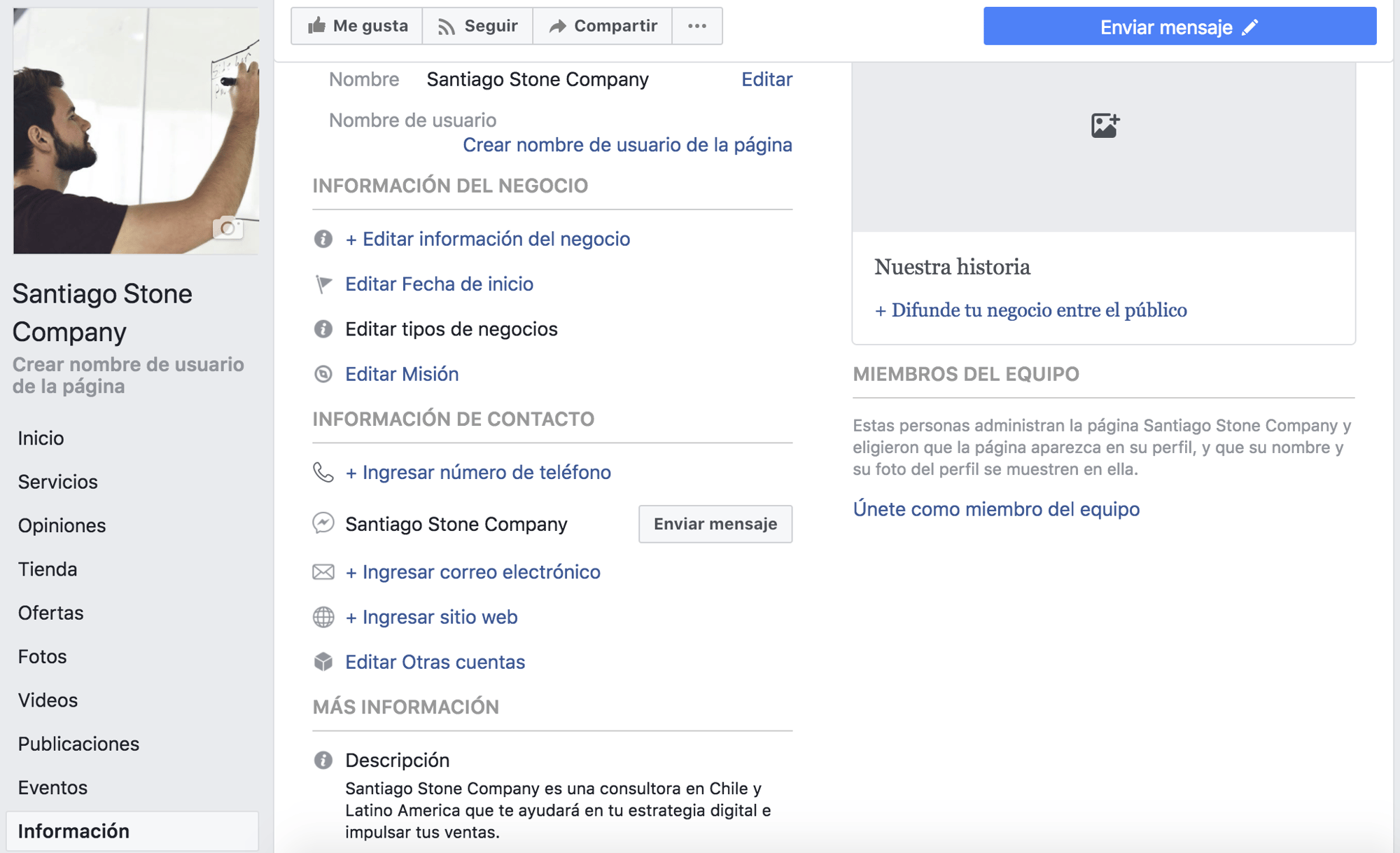
Task: Click the Messenger icon beside Santiago Stone Company
Action: point(323,523)
